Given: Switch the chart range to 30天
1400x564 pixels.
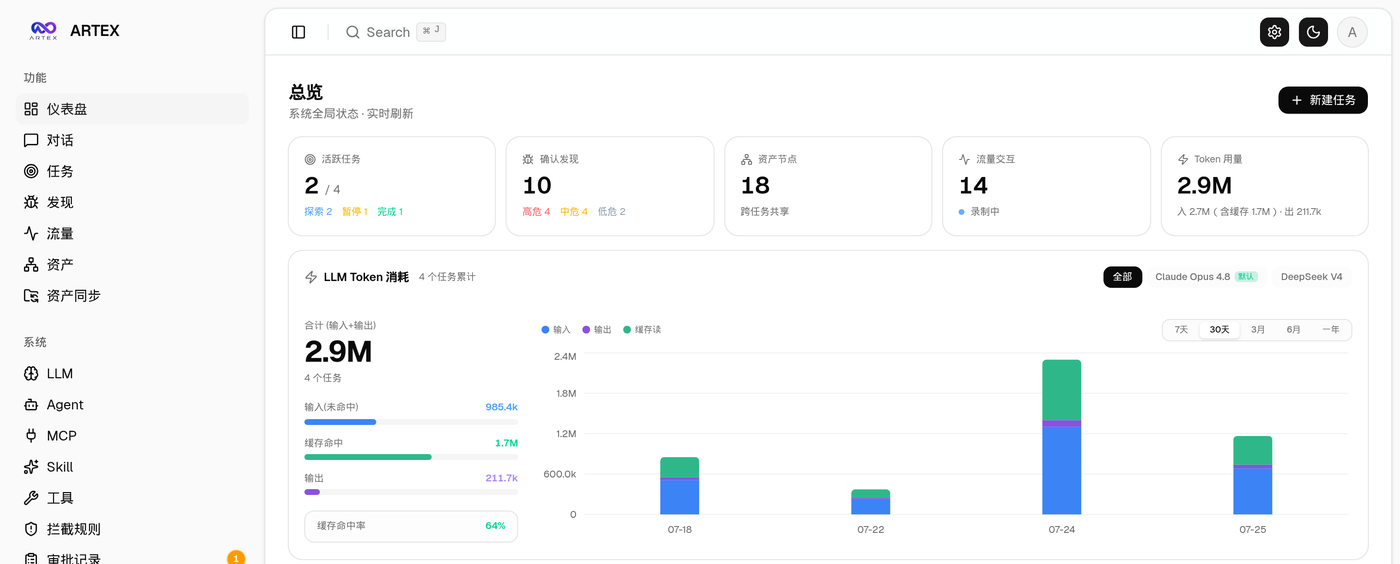Looking at the screenshot, I should (1219, 329).
